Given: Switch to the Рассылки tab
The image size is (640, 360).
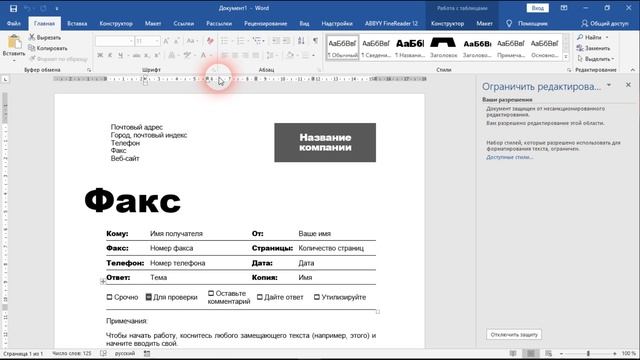Looking at the screenshot, I should point(219,24).
